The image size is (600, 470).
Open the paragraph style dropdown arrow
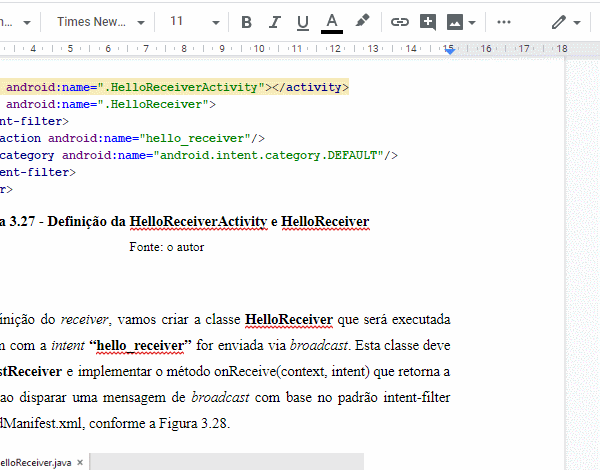coord(27,23)
